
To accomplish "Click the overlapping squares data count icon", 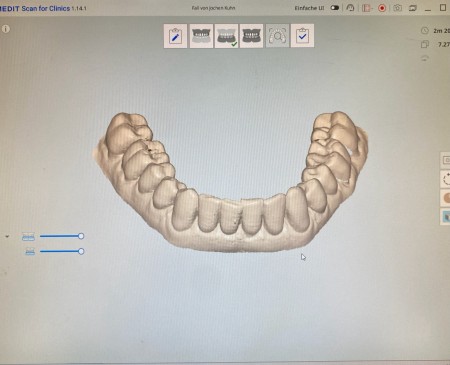I will click(425, 44).
